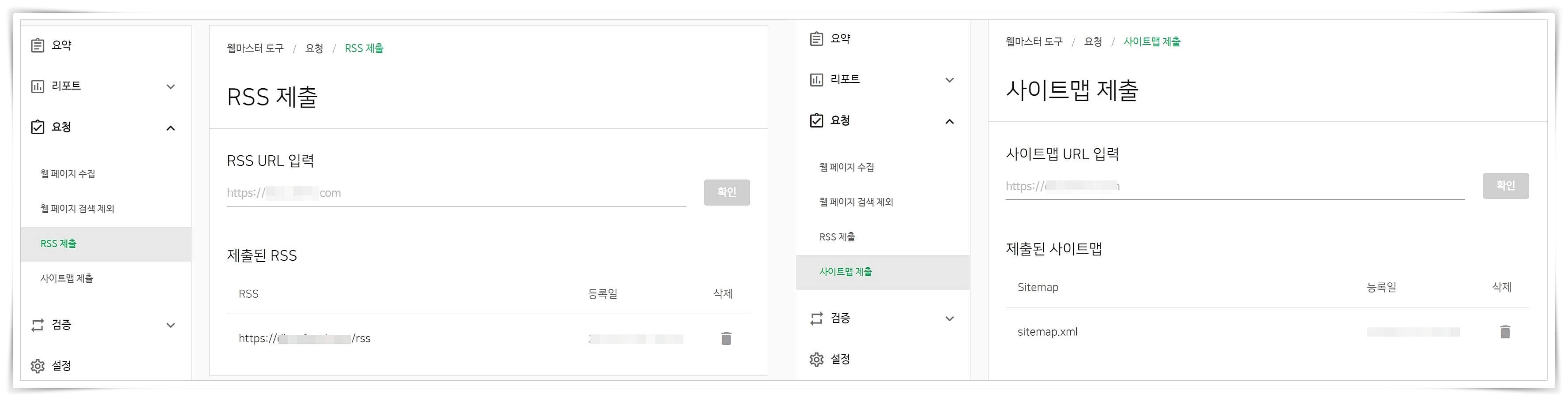
Task: Open the 웹마스터 도구 breadcrumb link
Action: [255, 48]
